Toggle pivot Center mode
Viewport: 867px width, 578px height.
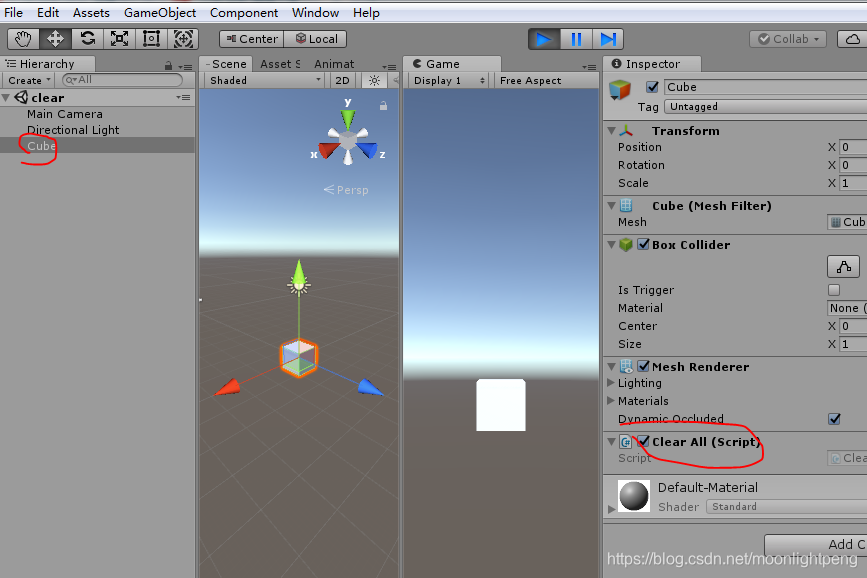pos(252,39)
